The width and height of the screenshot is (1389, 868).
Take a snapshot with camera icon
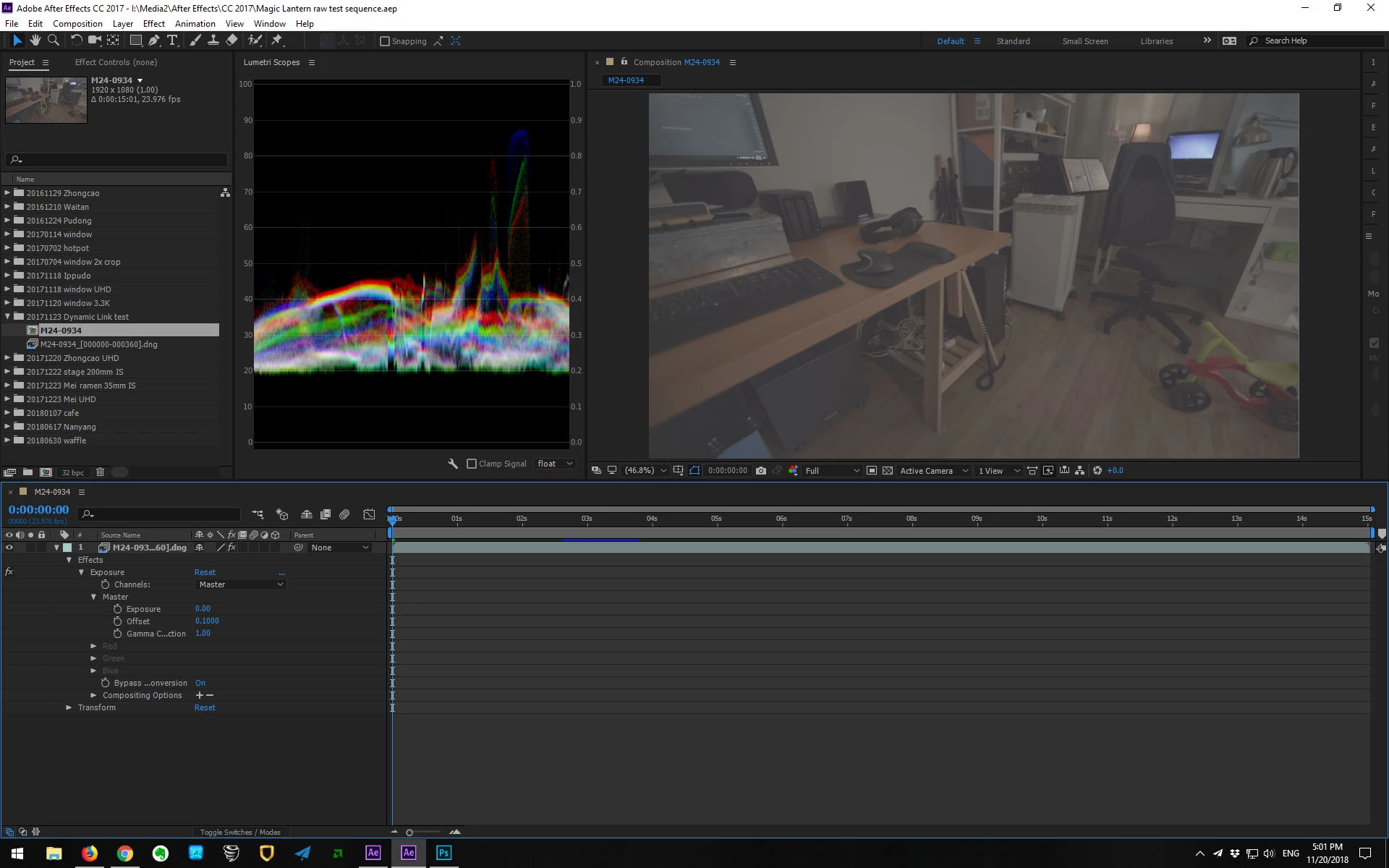[761, 470]
